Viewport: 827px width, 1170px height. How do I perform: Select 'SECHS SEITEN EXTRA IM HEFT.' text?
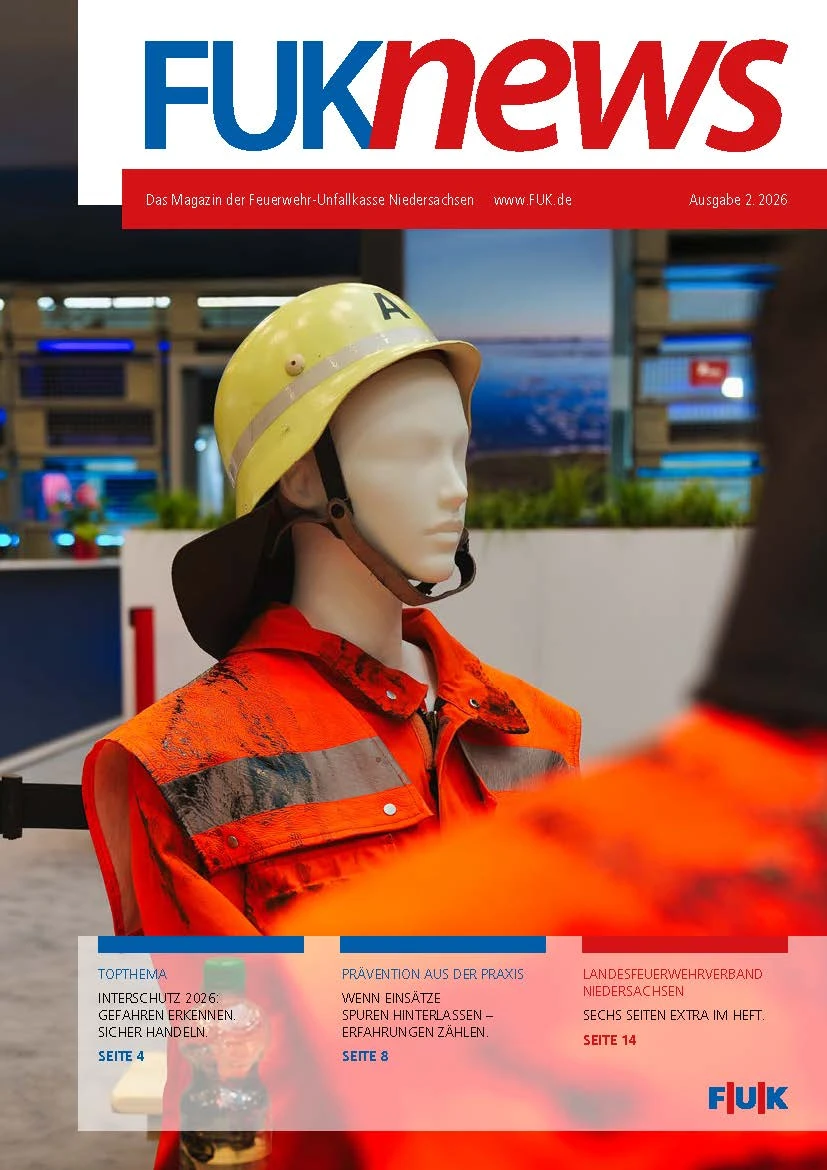[674, 1016]
